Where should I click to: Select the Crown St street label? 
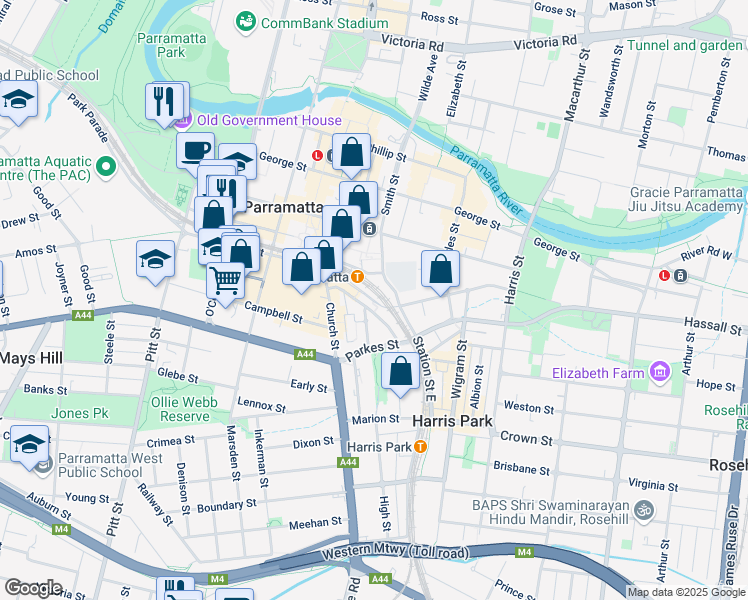point(526,438)
